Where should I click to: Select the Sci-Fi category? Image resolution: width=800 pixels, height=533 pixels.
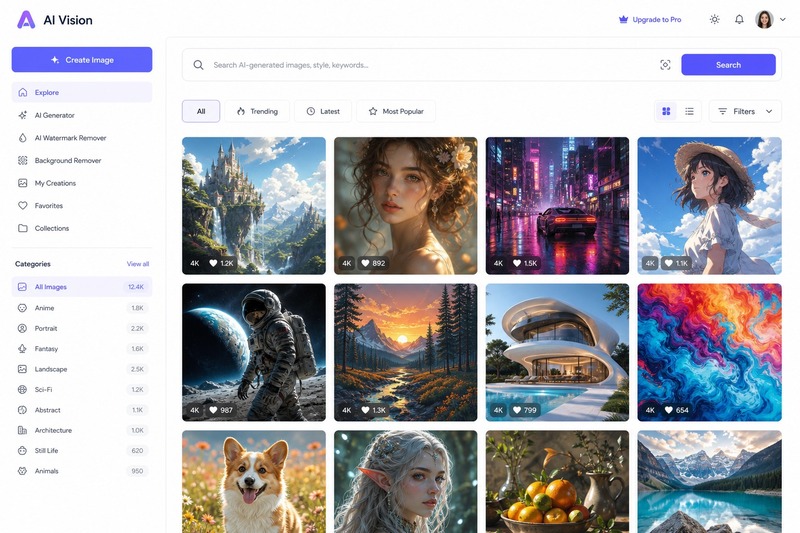tap(82, 390)
